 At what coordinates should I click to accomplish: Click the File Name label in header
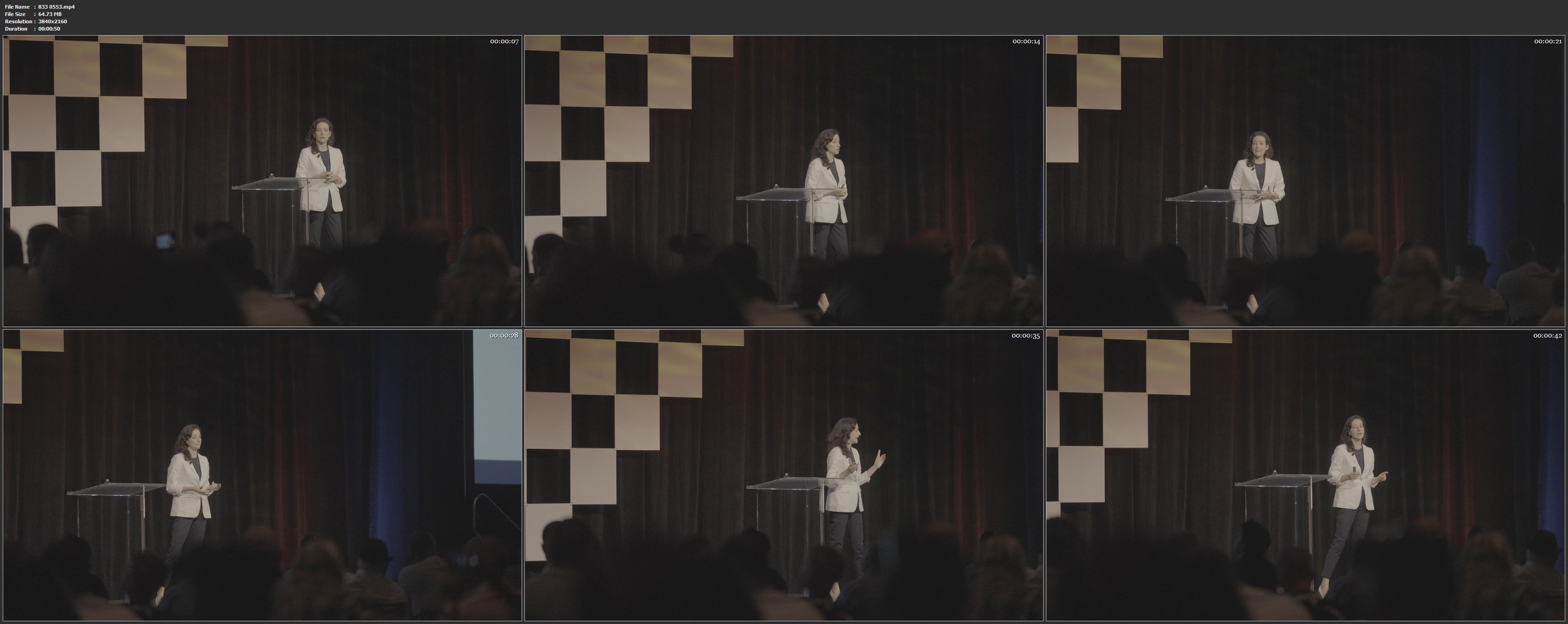coord(17,7)
